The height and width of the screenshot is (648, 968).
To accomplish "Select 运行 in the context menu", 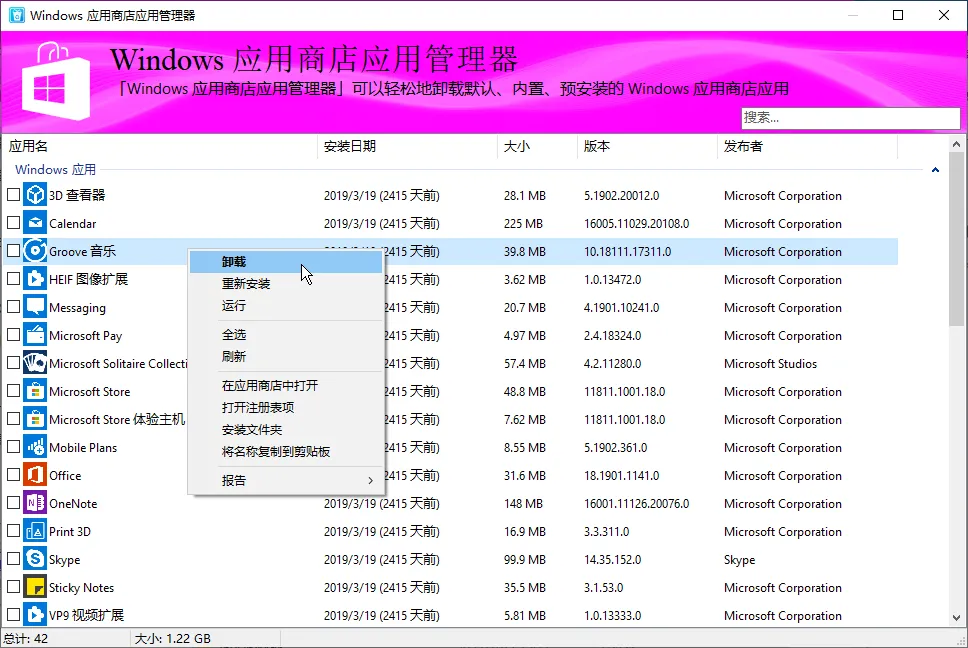I will pyautogui.click(x=286, y=306).
